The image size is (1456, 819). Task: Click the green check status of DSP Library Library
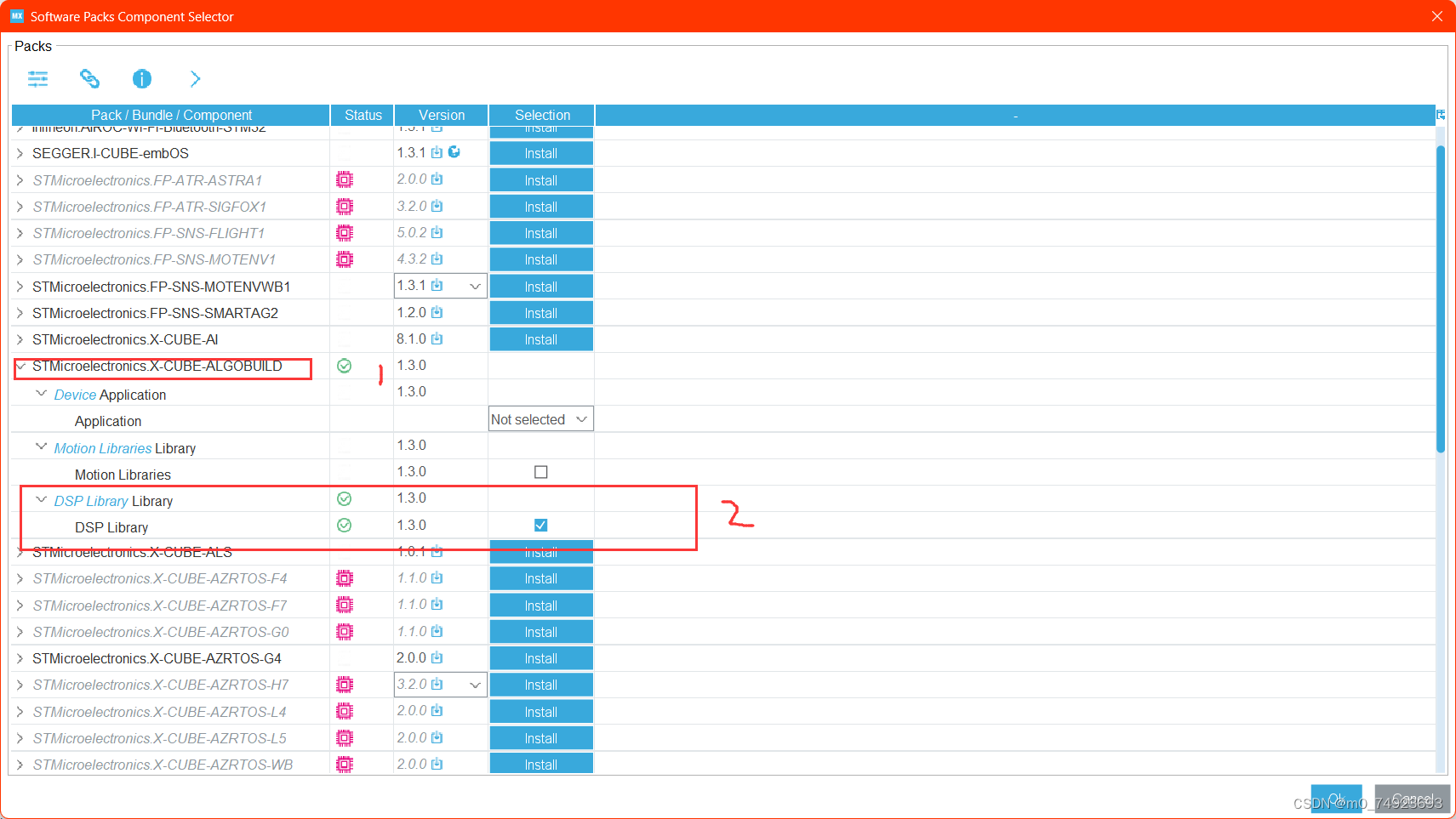[345, 498]
